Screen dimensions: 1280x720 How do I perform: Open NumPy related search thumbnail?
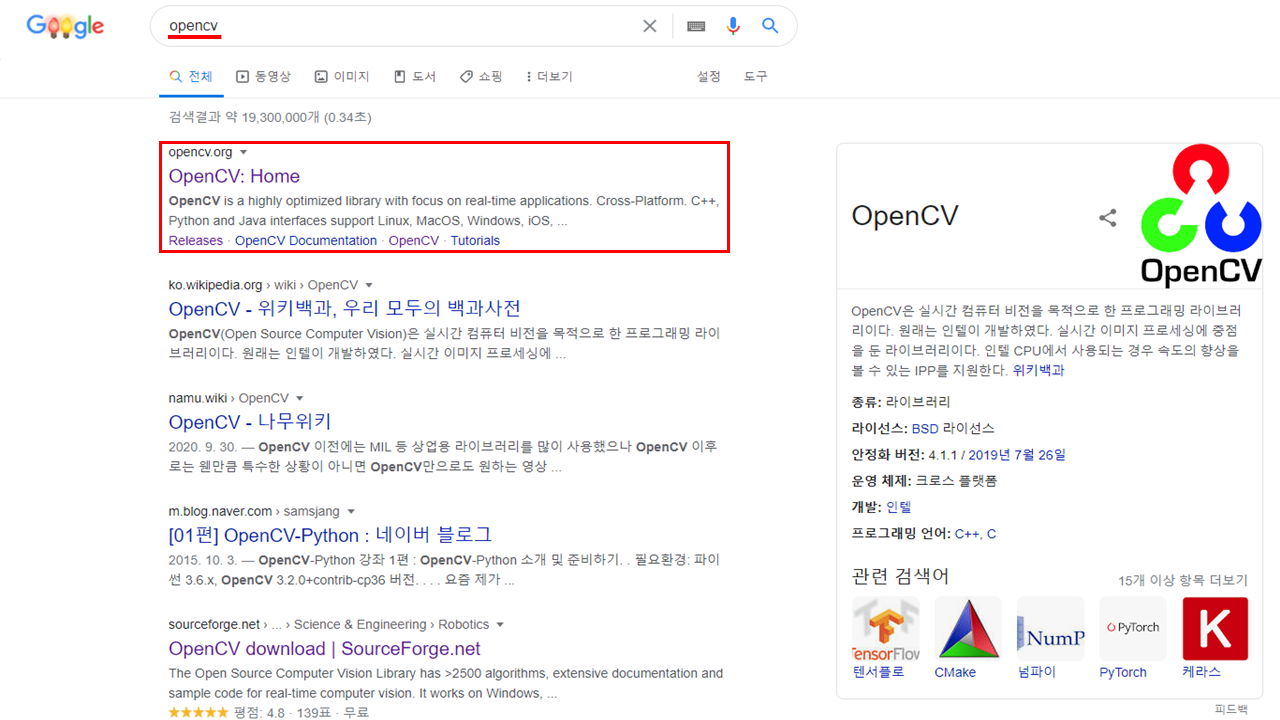click(1050, 628)
